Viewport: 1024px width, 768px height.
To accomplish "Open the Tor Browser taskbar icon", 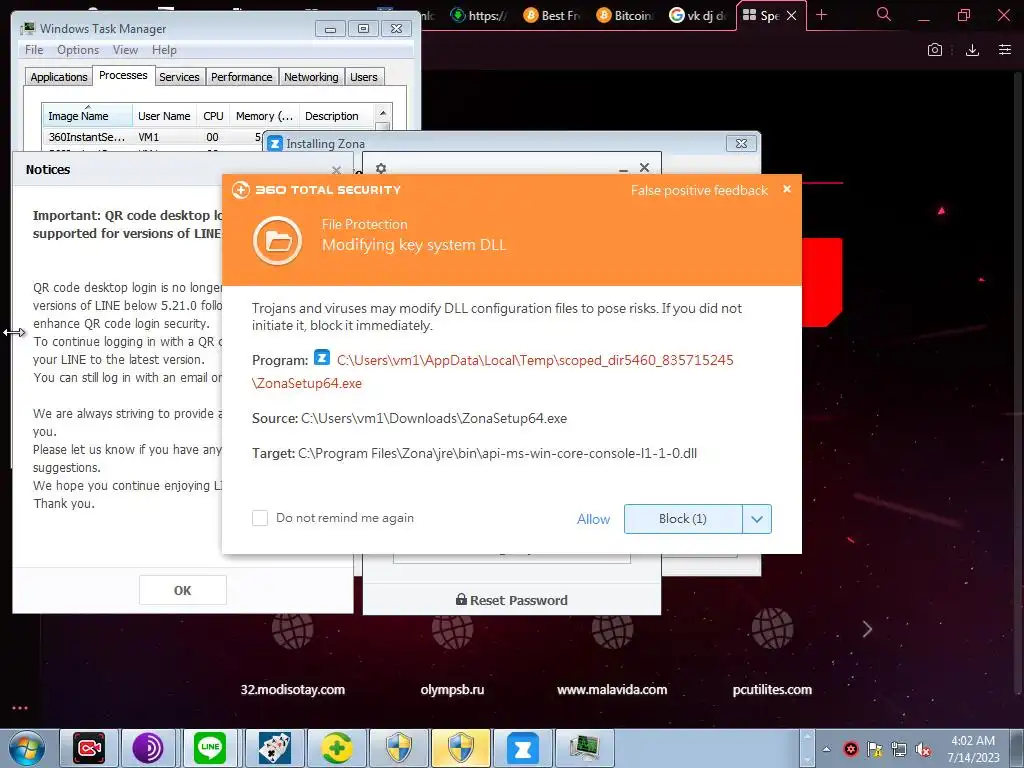I will pyautogui.click(x=148, y=748).
